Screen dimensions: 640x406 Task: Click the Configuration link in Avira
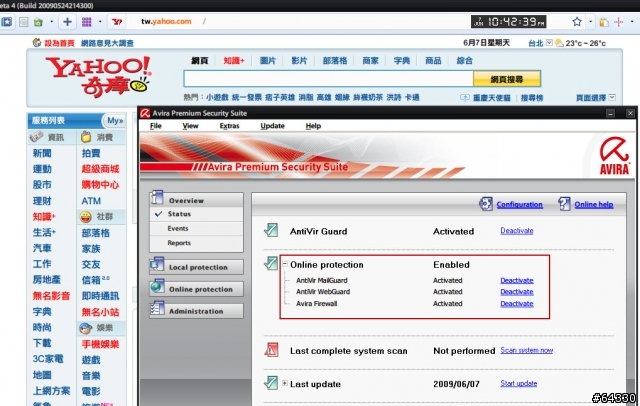coord(520,204)
